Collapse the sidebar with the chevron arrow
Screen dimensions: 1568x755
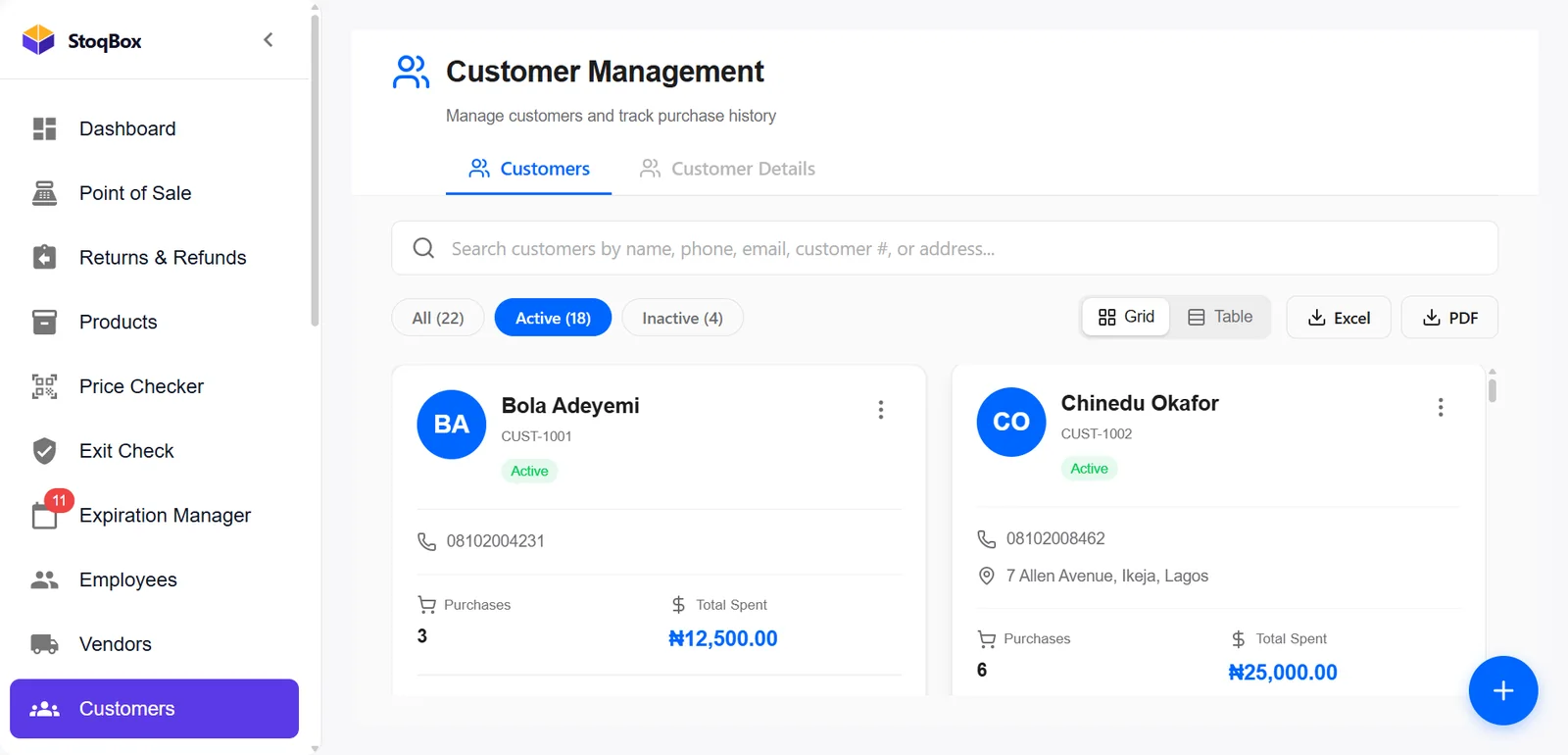268,39
